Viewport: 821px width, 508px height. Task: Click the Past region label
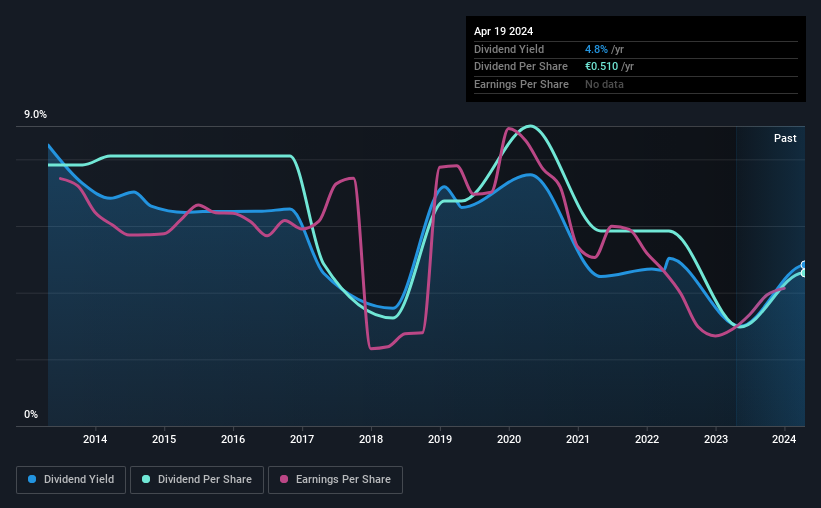pos(785,138)
